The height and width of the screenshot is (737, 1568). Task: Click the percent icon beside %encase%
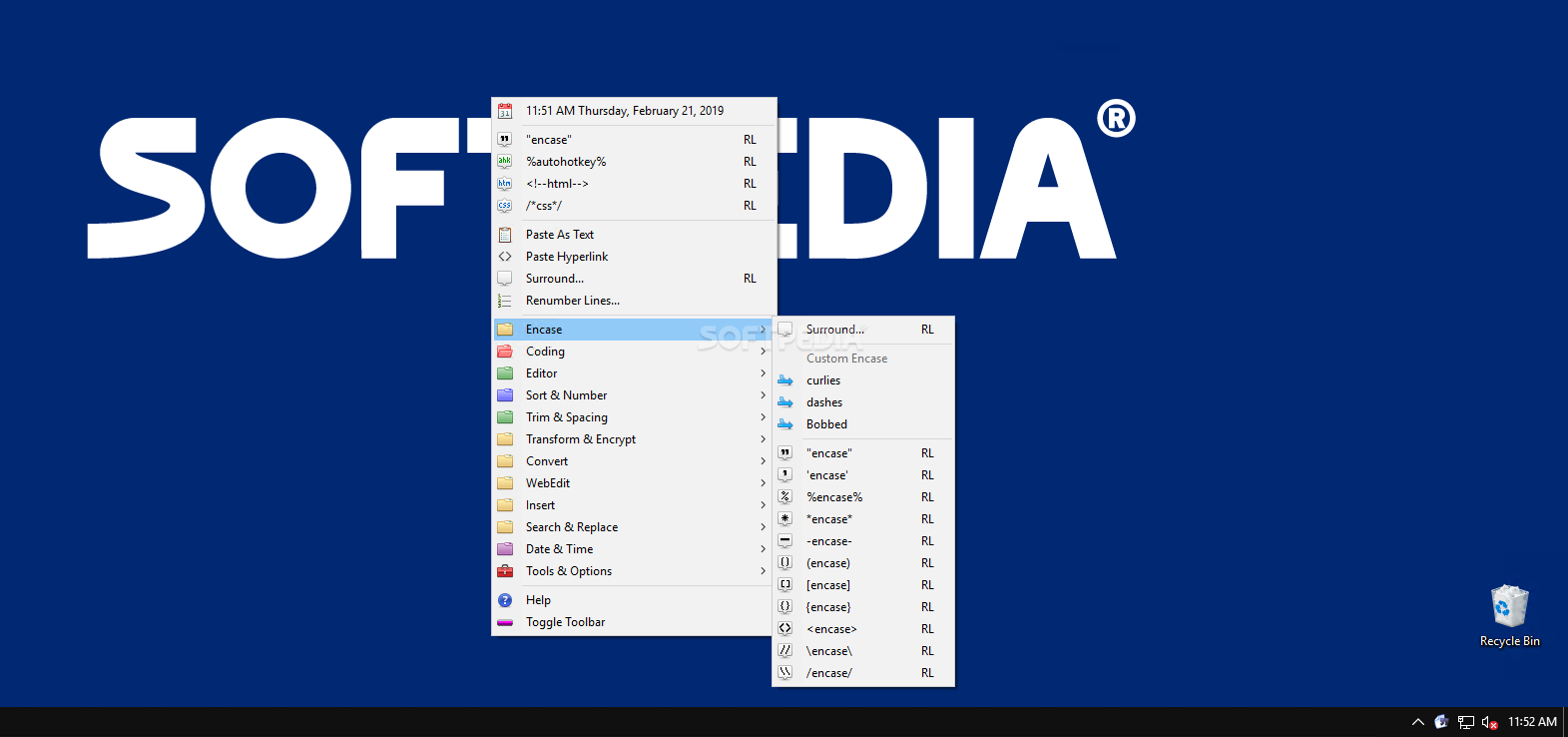tap(785, 497)
